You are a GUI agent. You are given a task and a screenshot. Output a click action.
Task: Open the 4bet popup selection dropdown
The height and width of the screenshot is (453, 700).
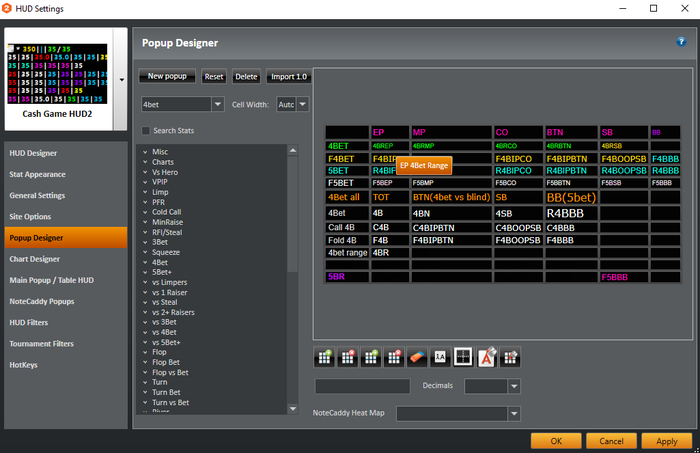pos(217,104)
